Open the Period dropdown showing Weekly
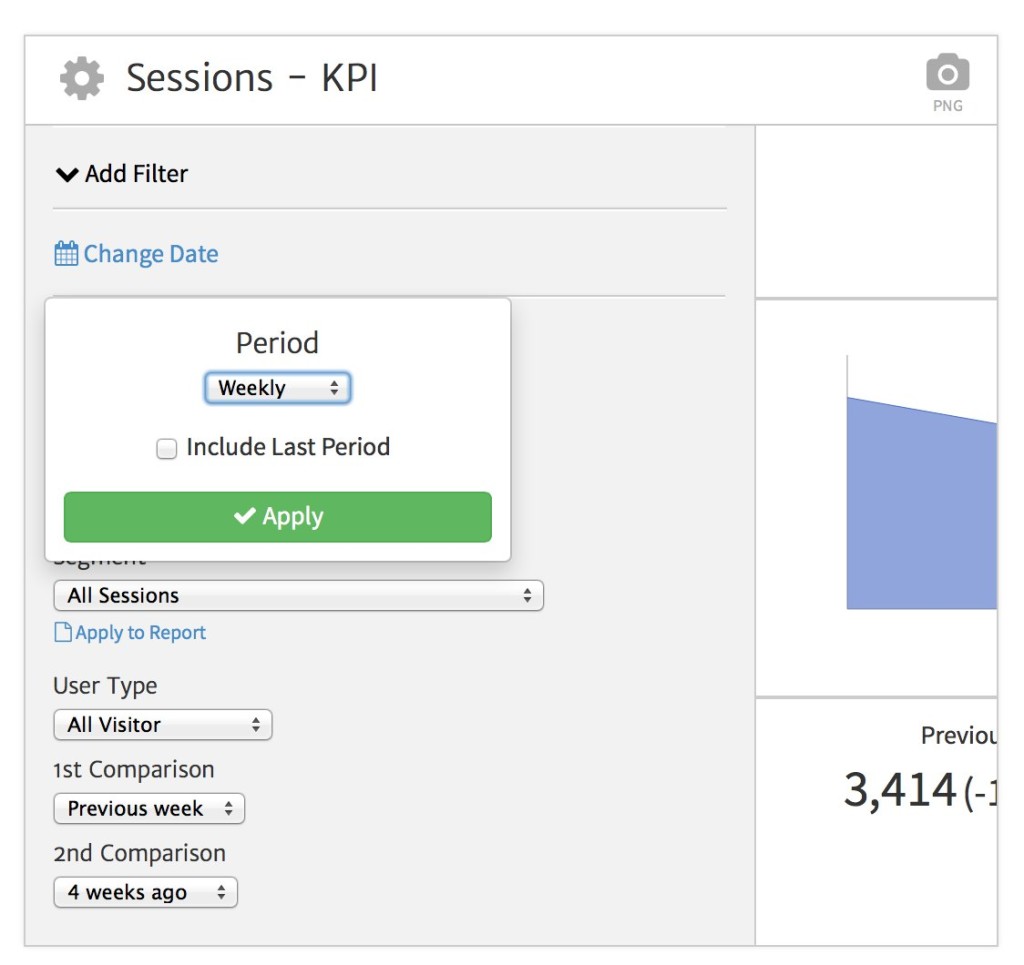This screenshot has width=1024, height=965. pos(277,388)
